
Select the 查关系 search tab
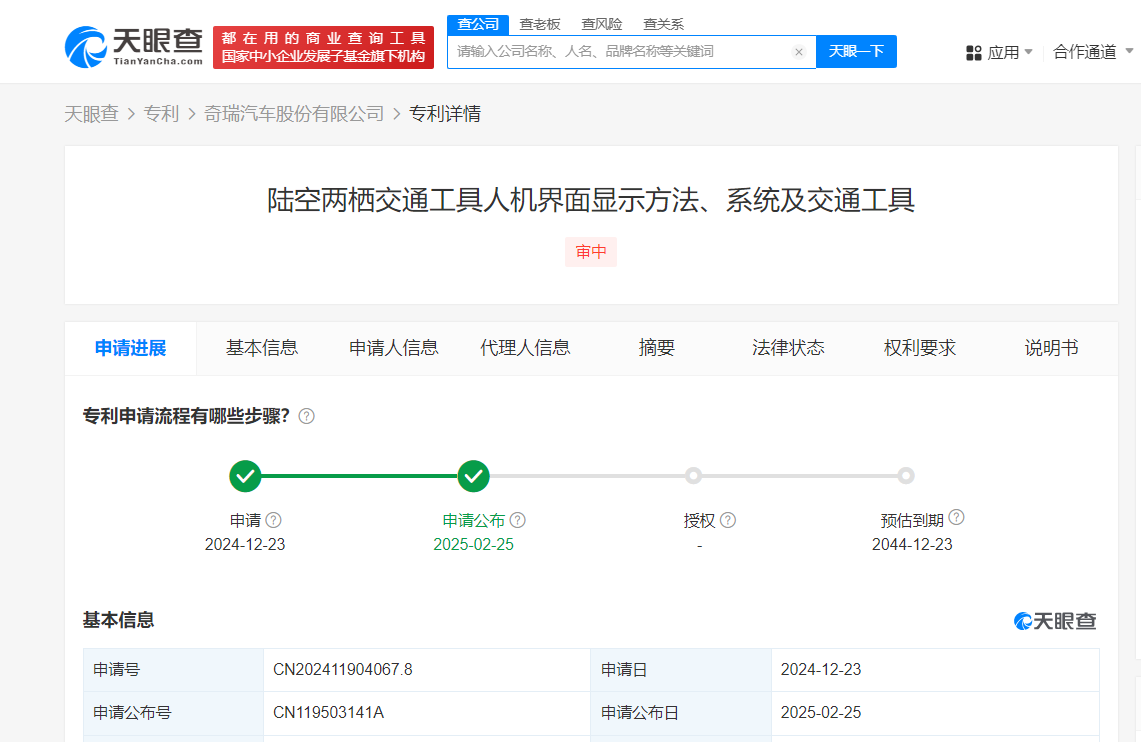[664, 25]
